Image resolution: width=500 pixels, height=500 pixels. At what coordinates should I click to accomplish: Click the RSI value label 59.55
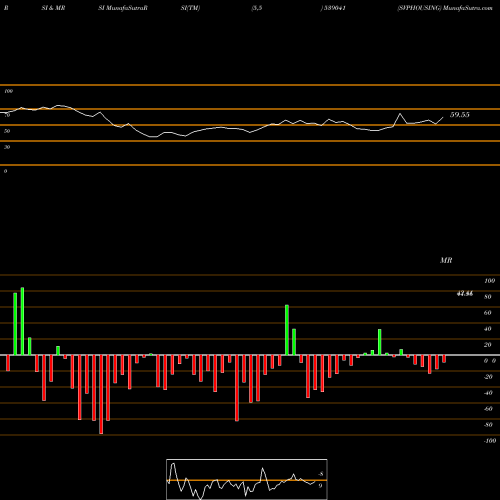click(460, 115)
